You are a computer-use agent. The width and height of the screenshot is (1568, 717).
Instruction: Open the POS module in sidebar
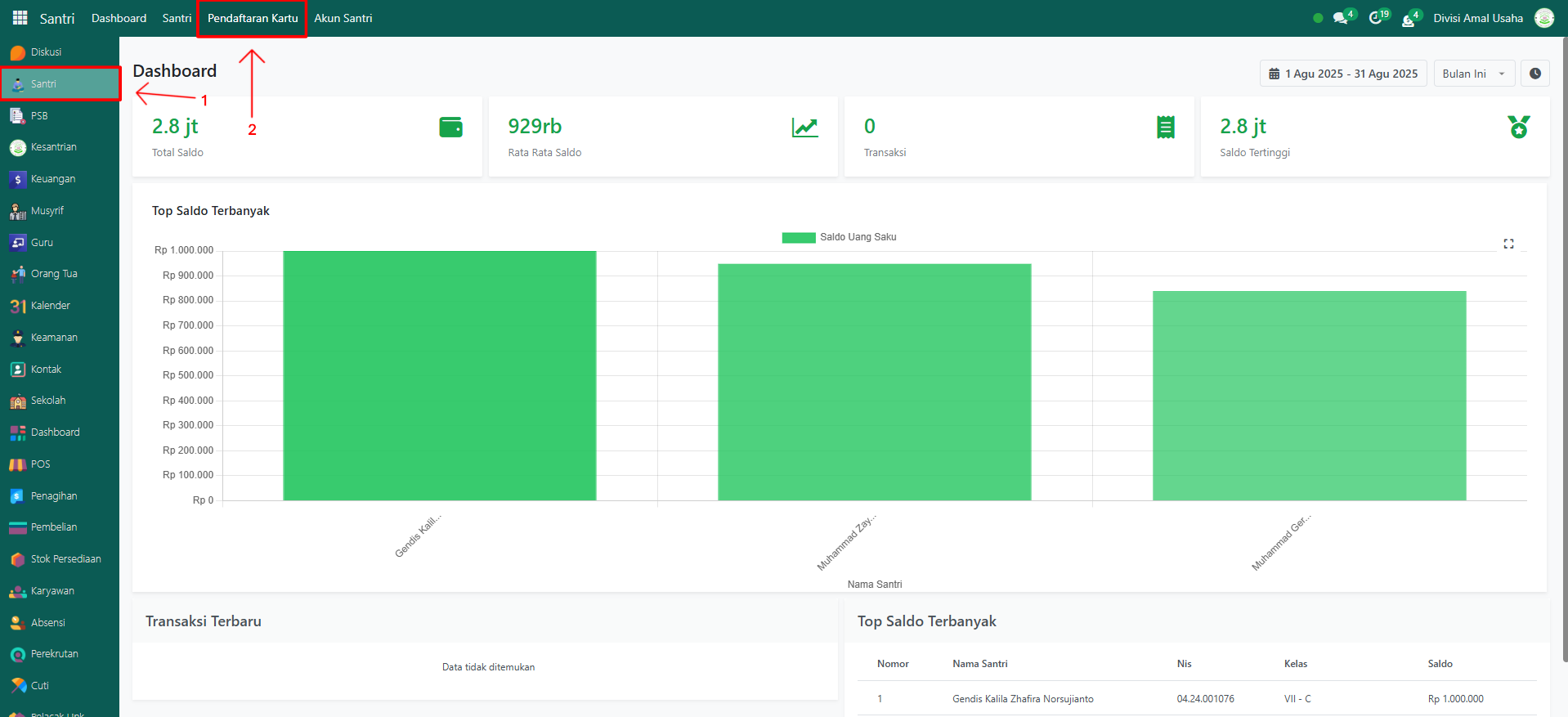(x=40, y=464)
